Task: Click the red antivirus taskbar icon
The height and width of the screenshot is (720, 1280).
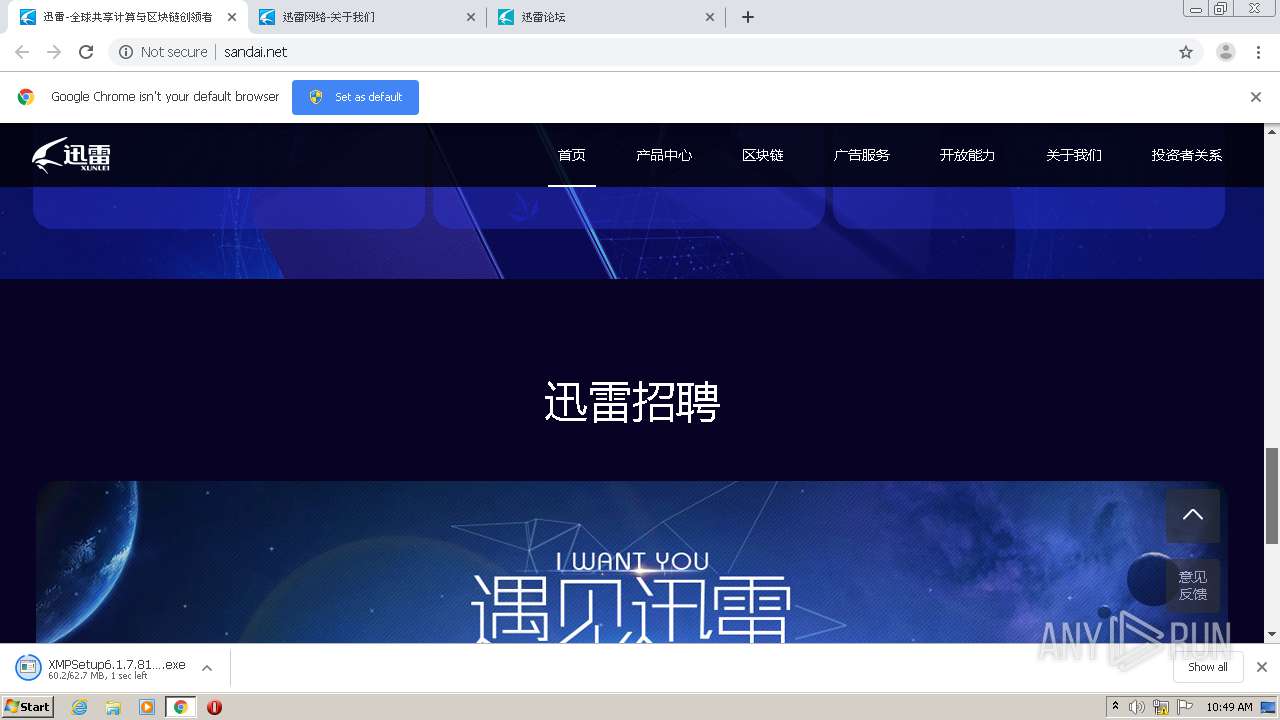Action: point(214,707)
